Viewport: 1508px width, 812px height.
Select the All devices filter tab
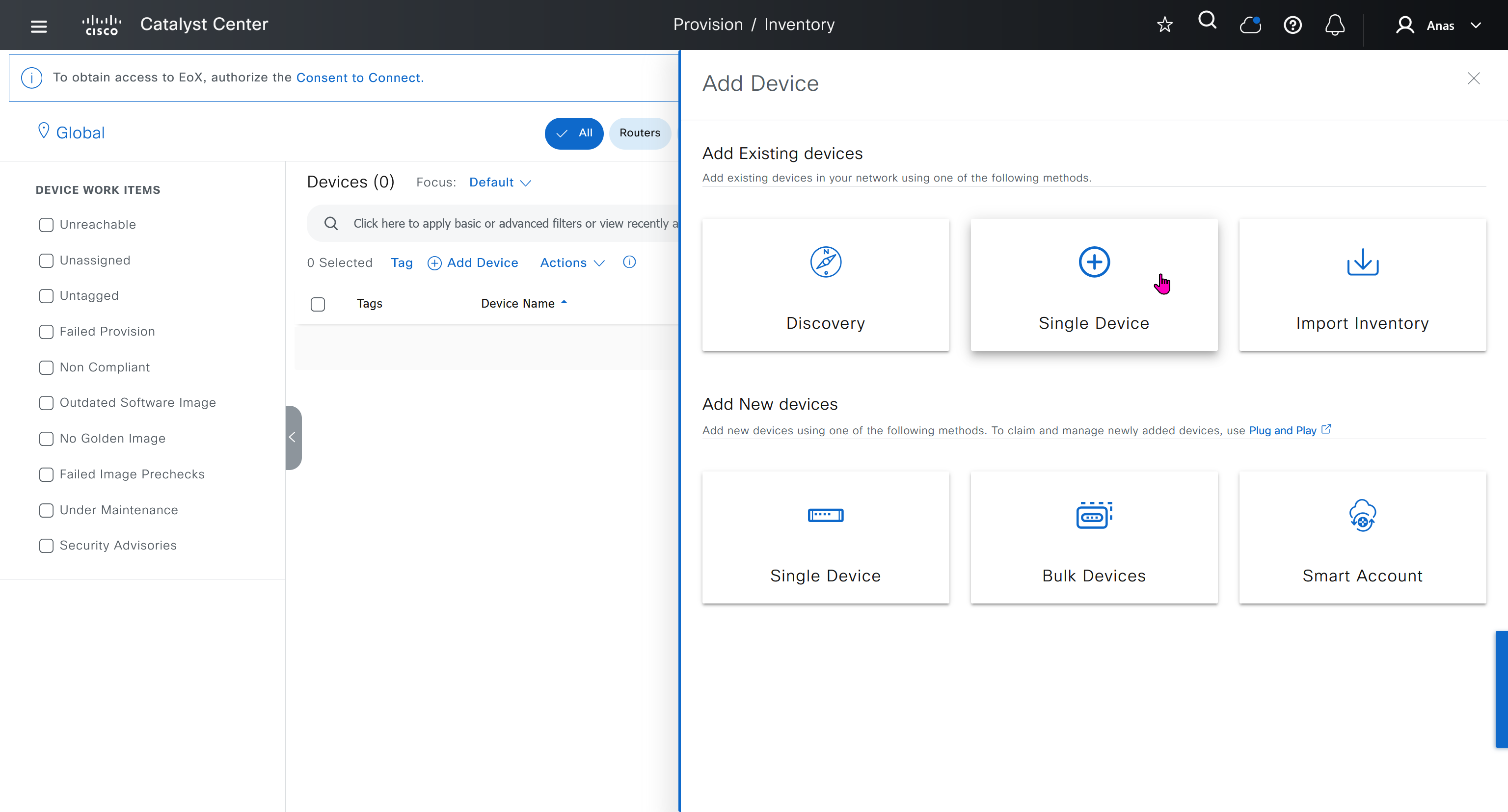(573, 133)
